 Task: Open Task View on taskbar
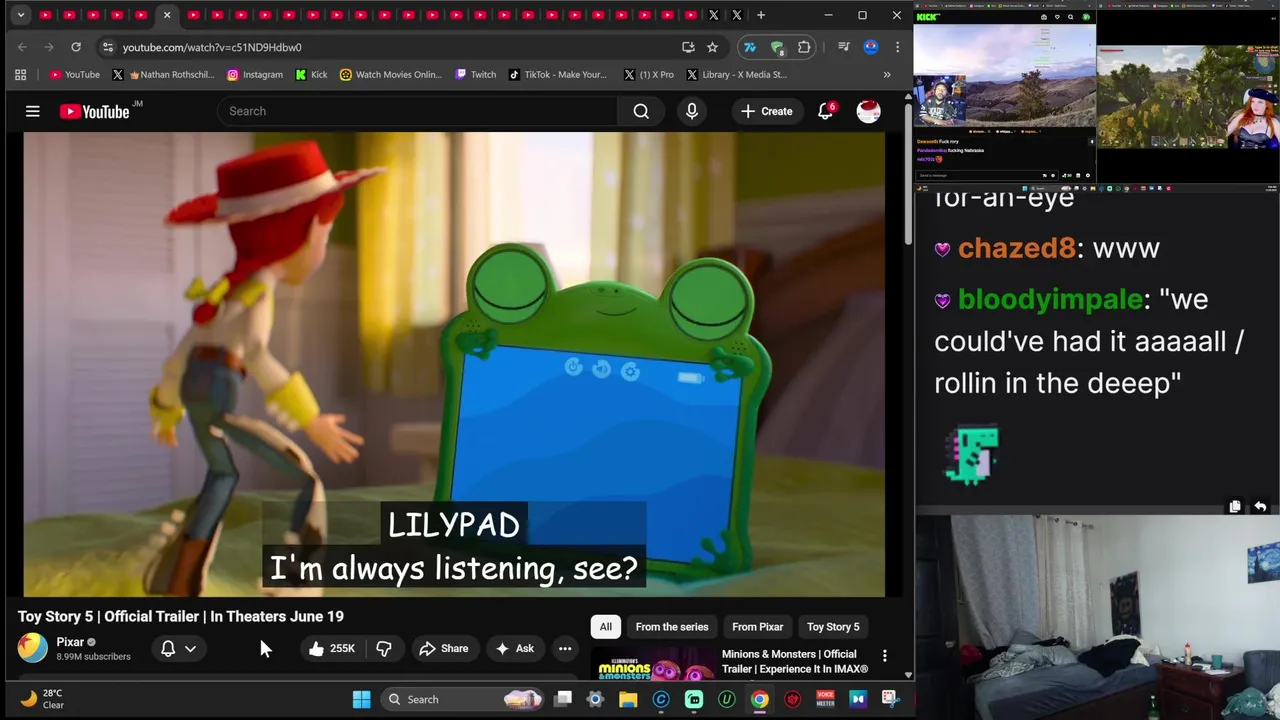563,699
